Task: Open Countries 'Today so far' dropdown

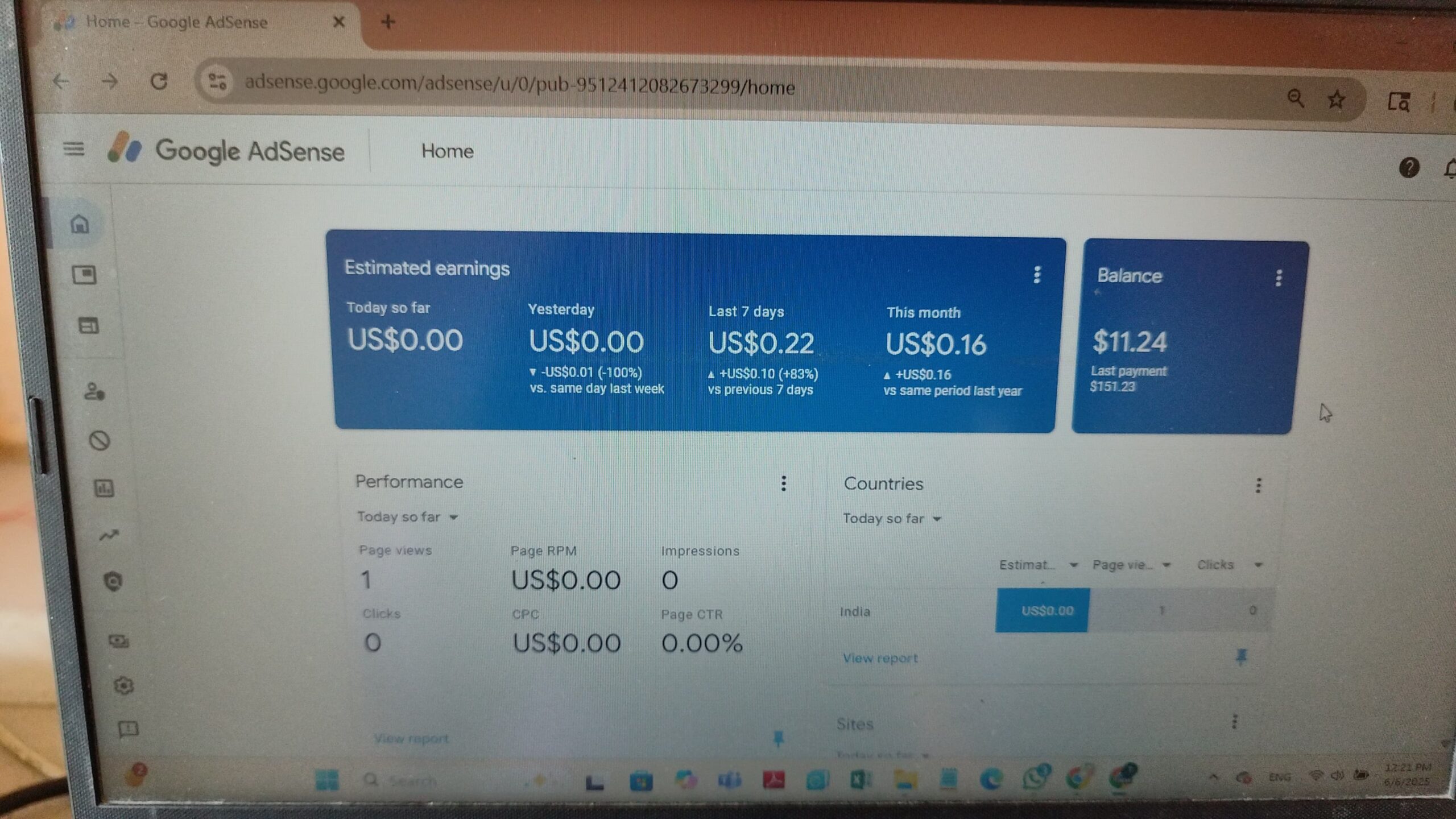Action: click(892, 519)
